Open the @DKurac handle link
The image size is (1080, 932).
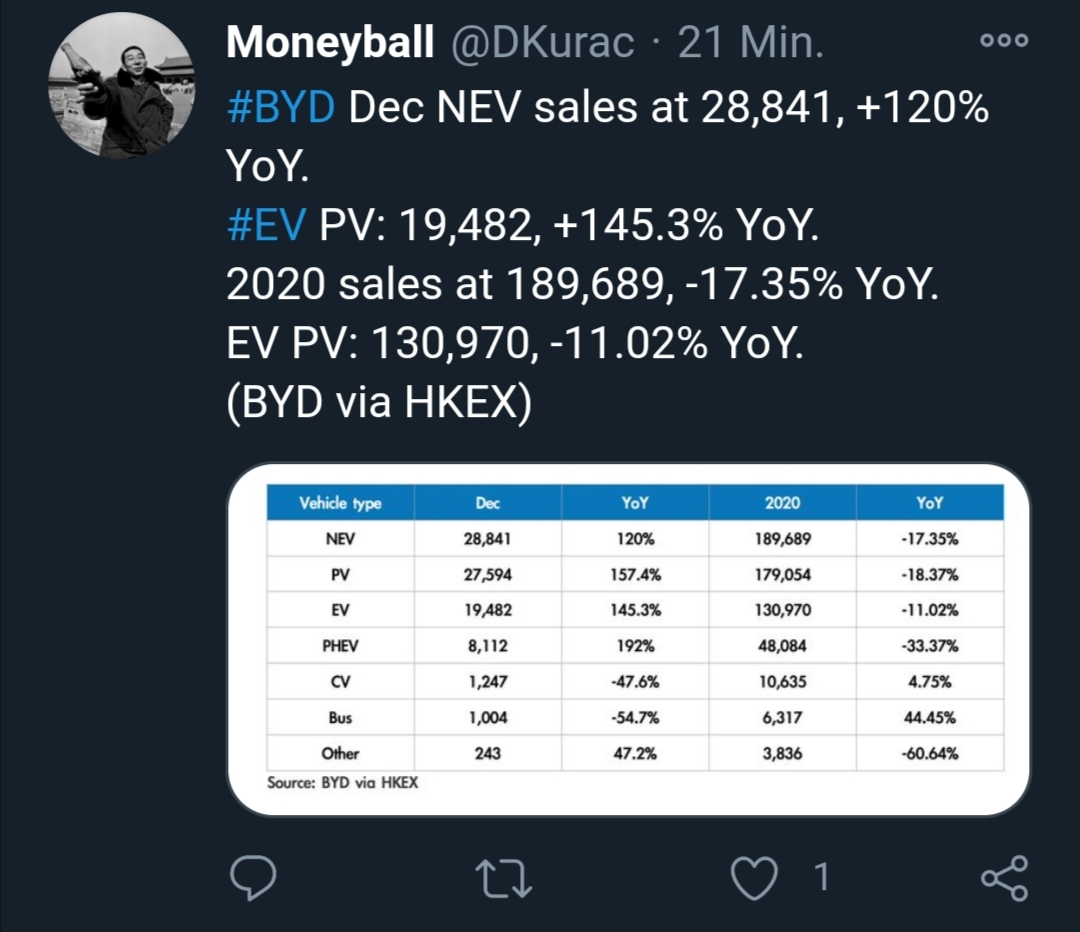tap(543, 42)
